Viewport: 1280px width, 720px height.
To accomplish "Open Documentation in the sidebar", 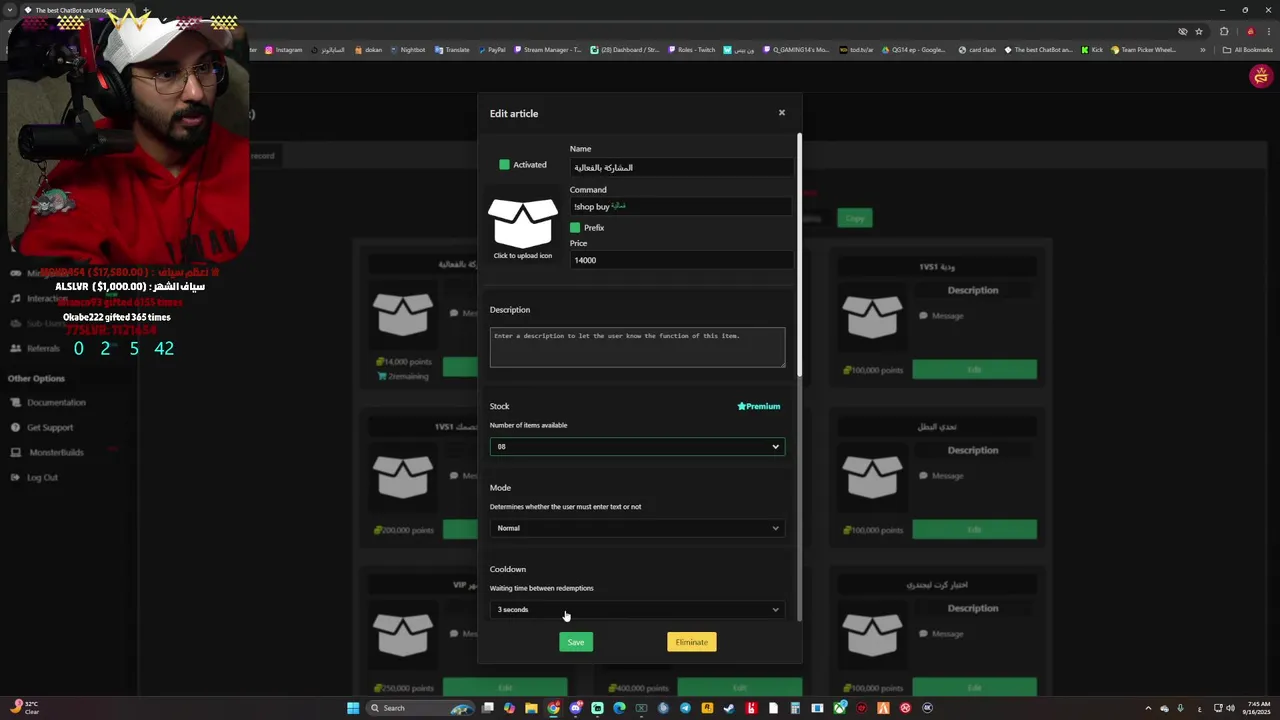I will pos(48,402).
